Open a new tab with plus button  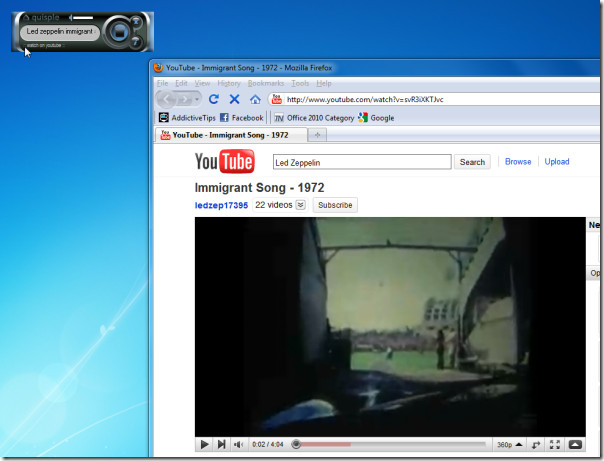coord(317,135)
